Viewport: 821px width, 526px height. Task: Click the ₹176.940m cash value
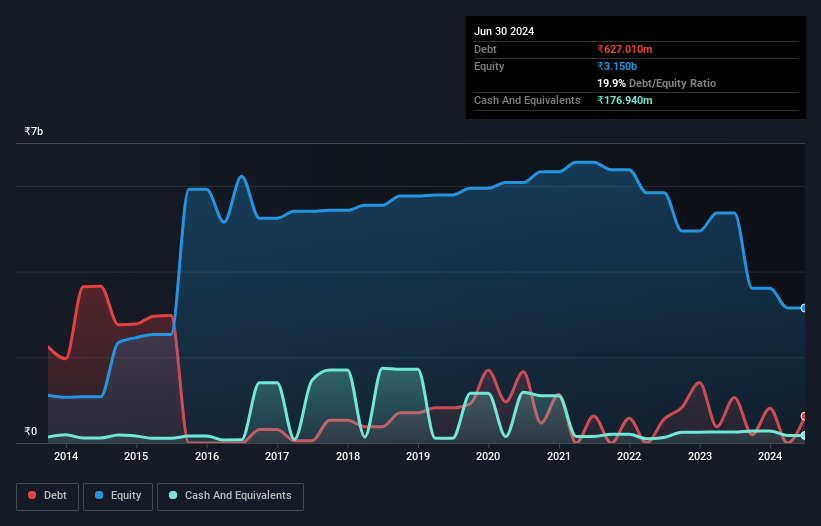tap(625, 100)
